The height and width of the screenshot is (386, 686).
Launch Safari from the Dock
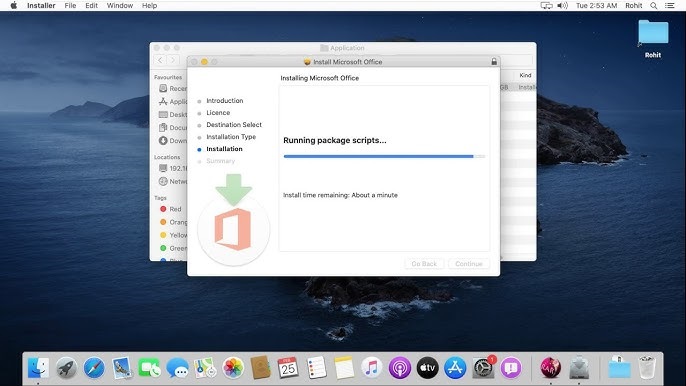(94, 368)
